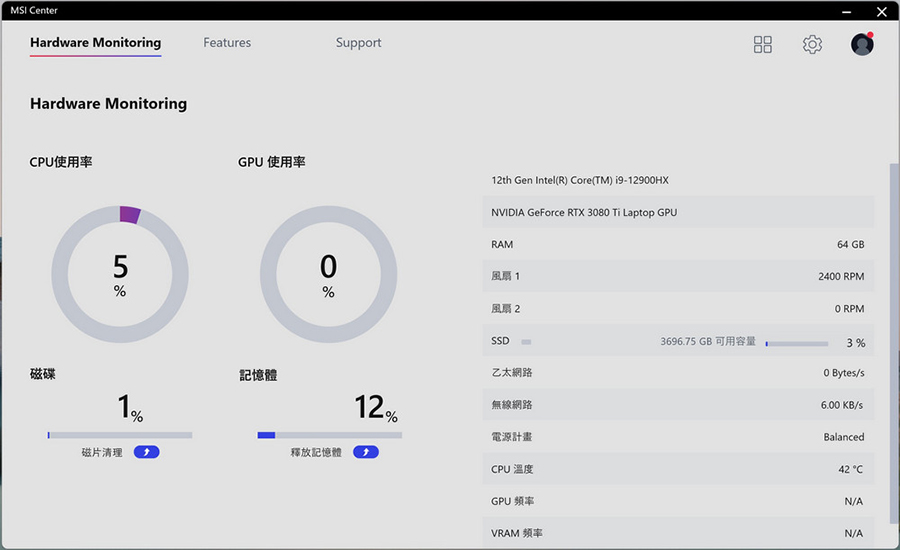900x550 pixels.
Task: Select the 12th Gen Intel Core i9-12900HX row
Action: tap(678, 180)
